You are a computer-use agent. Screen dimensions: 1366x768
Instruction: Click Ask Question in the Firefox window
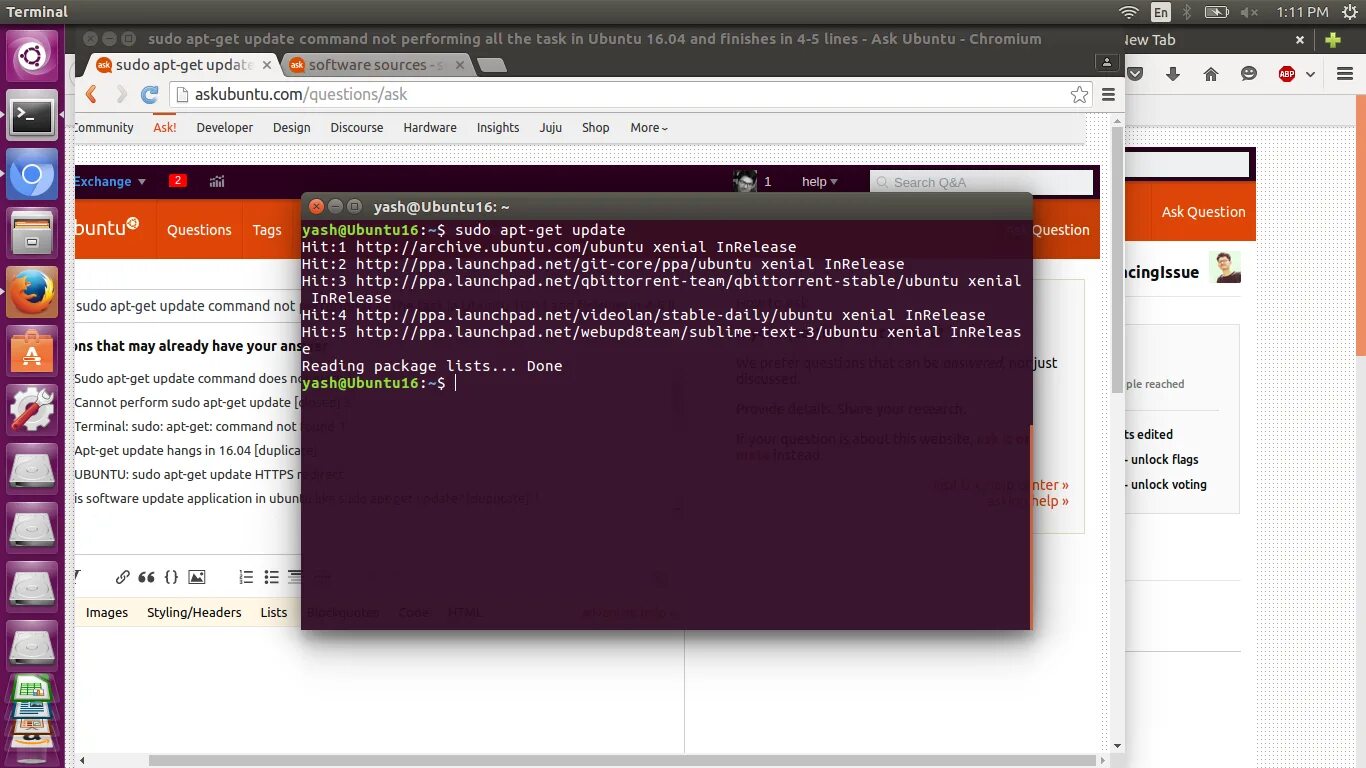1203,212
